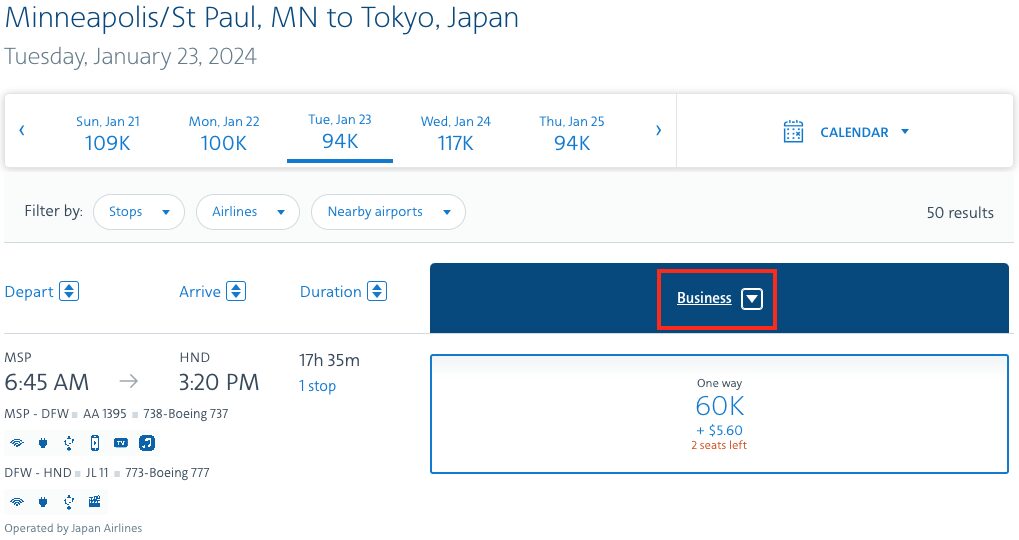The height and width of the screenshot is (540, 1019).
Task: Select the Tue, Jan 23 94K date tab
Action: (340, 131)
